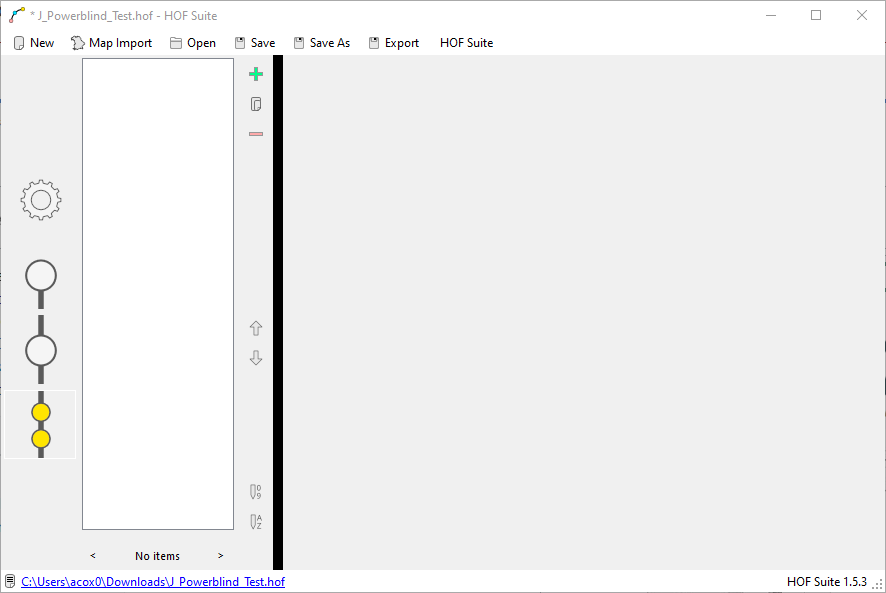Open the HOF Suite menu

[x=466, y=43]
